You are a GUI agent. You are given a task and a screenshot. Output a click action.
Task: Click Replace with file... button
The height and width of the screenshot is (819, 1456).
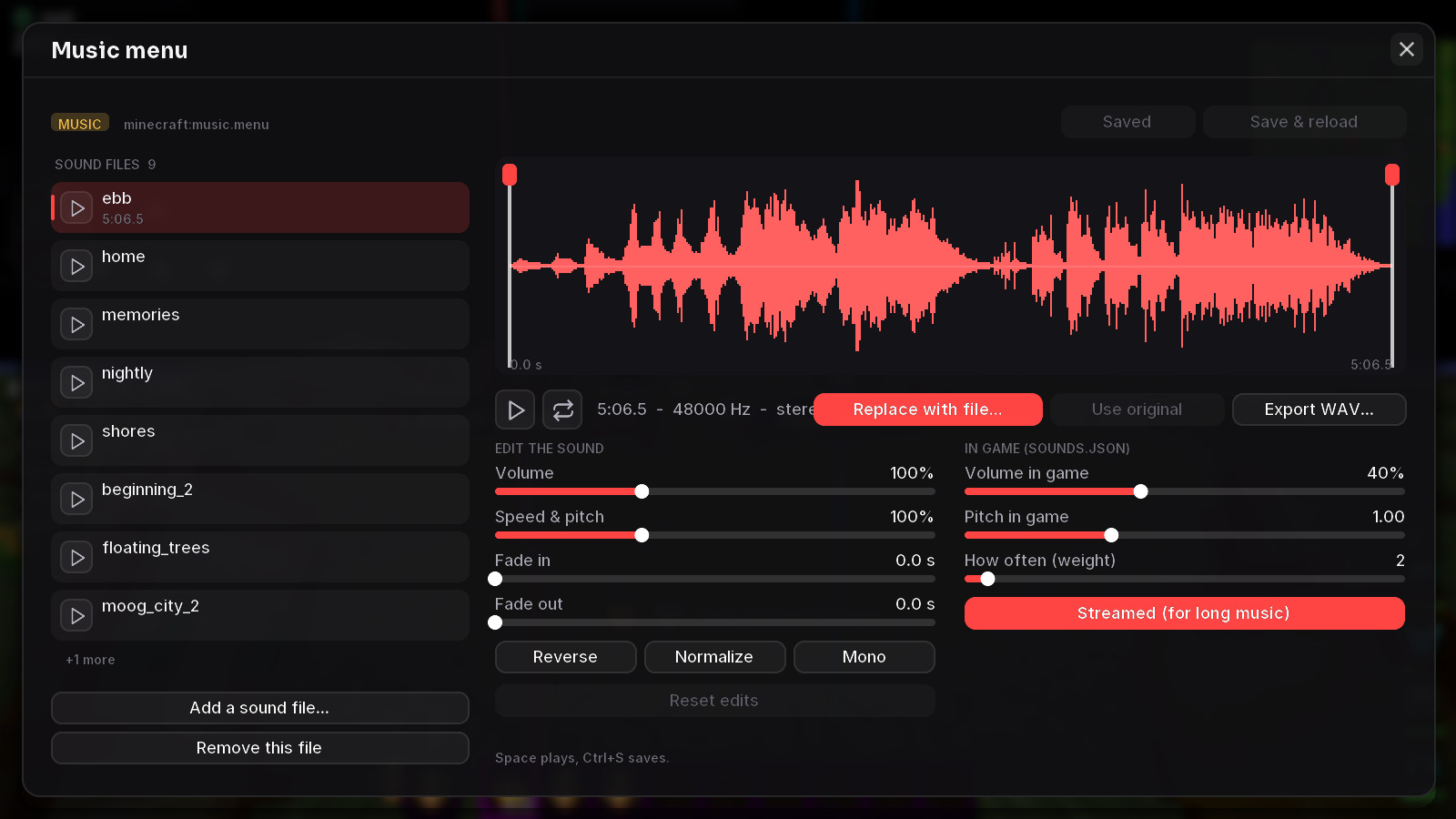click(x=928, y=409)
